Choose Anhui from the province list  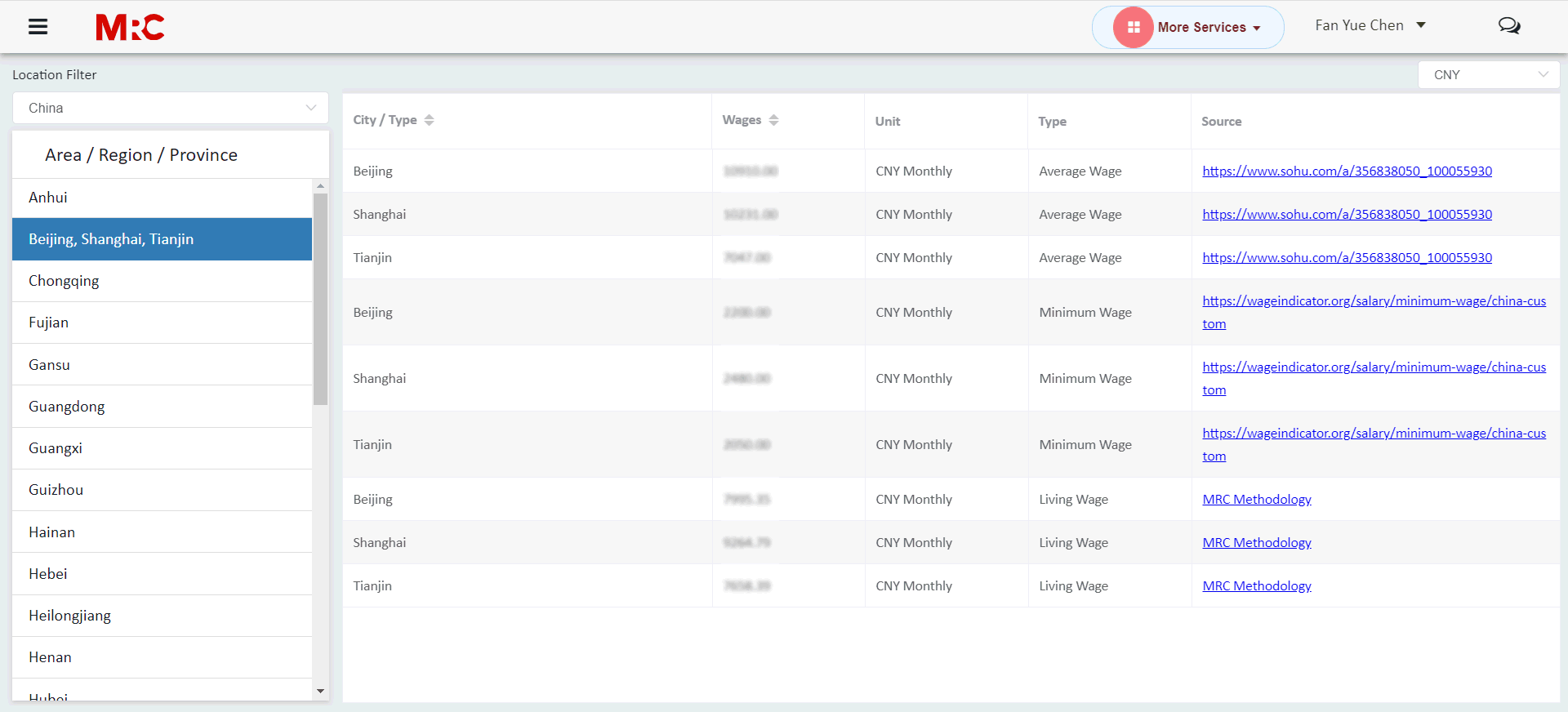[48, 198]
